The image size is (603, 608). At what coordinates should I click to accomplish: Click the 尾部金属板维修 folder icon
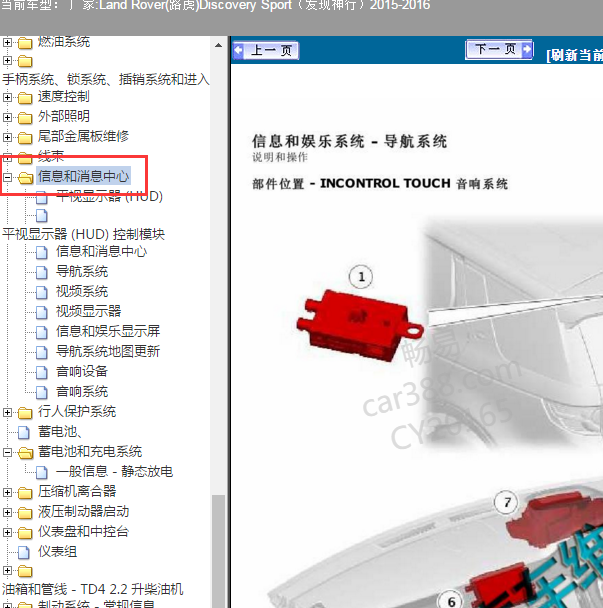tap(25, 138)
